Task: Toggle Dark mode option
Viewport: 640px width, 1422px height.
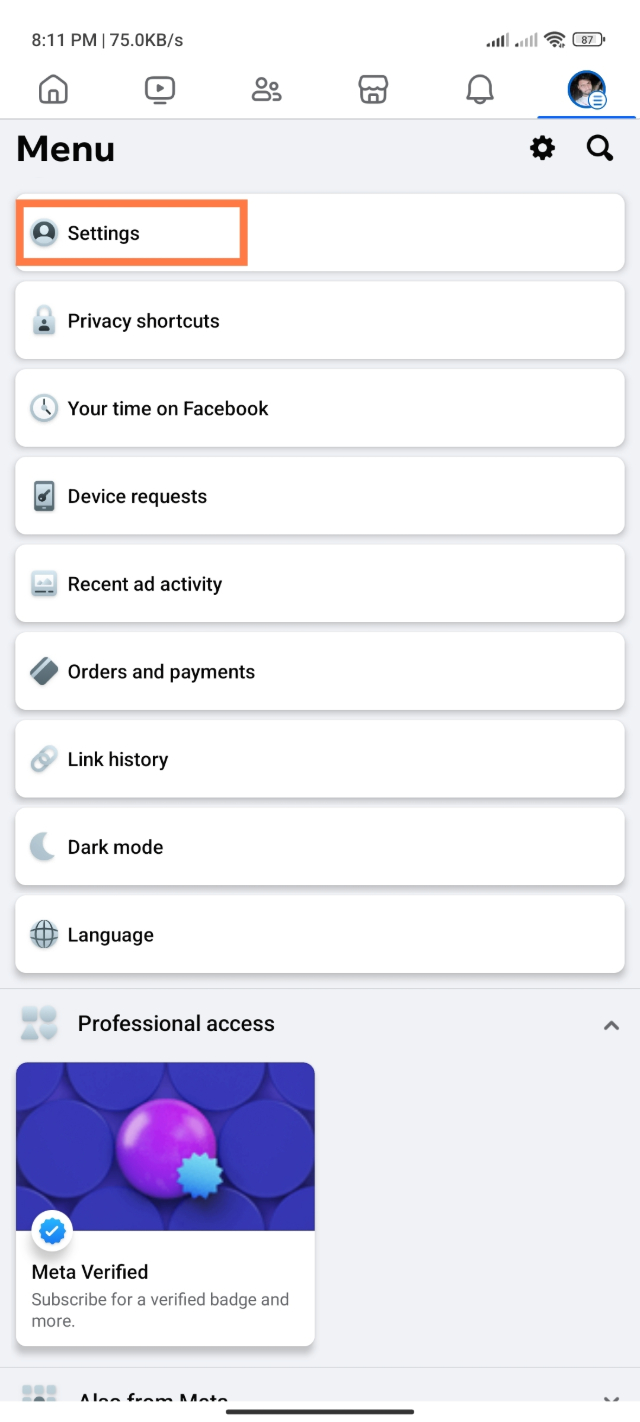Action: 320,847
